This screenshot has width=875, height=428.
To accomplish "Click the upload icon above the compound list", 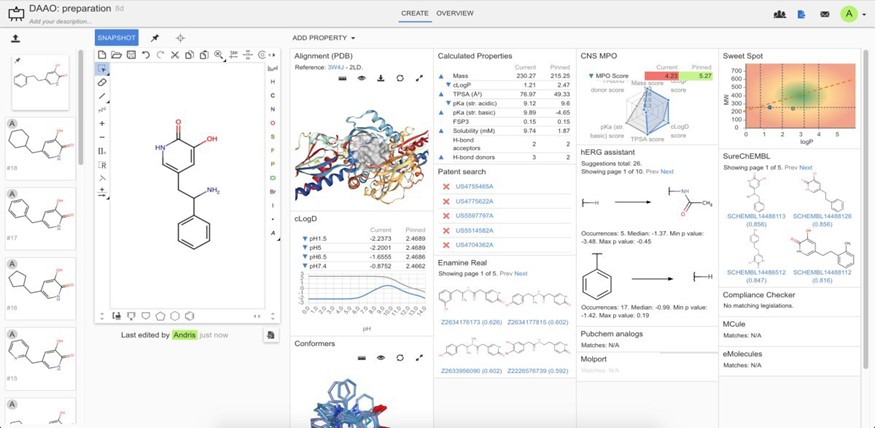I will pyautogui.click(x=15, y=39).
